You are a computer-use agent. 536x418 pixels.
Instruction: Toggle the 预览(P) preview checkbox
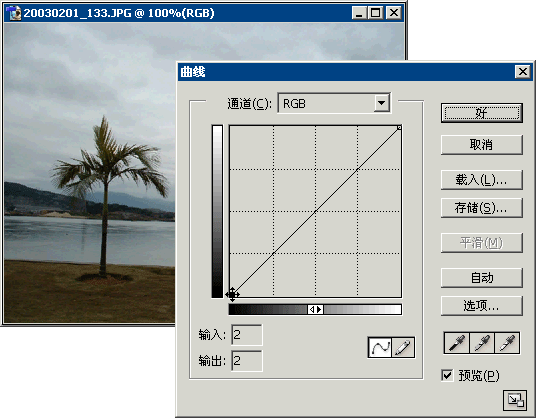(x=447, y=375)
